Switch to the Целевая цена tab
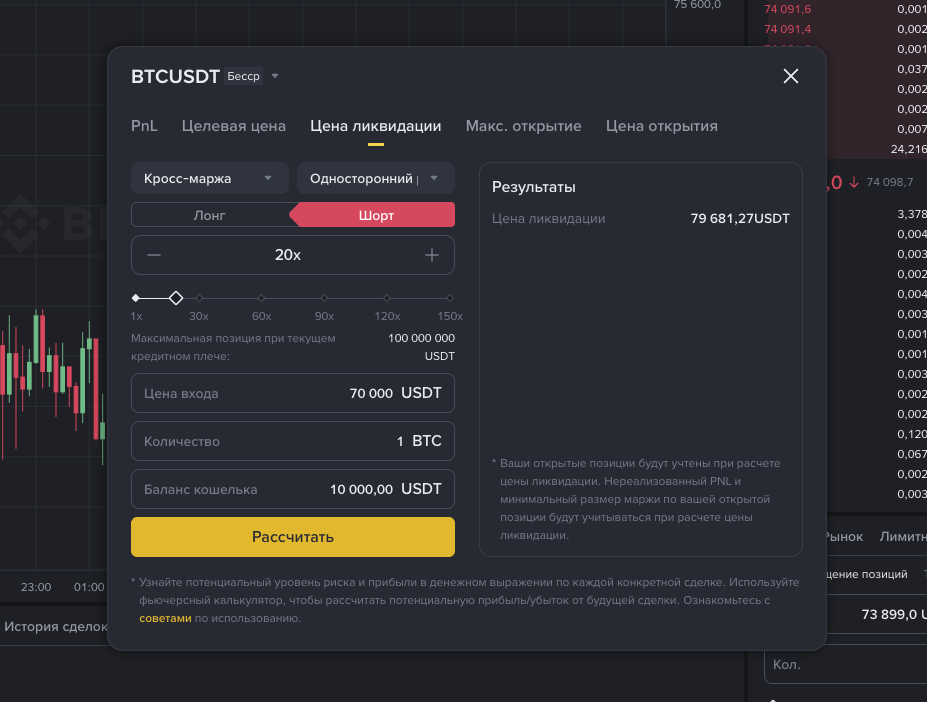The height and width of the screenshot is (702, 927). [x=234, y=126]
